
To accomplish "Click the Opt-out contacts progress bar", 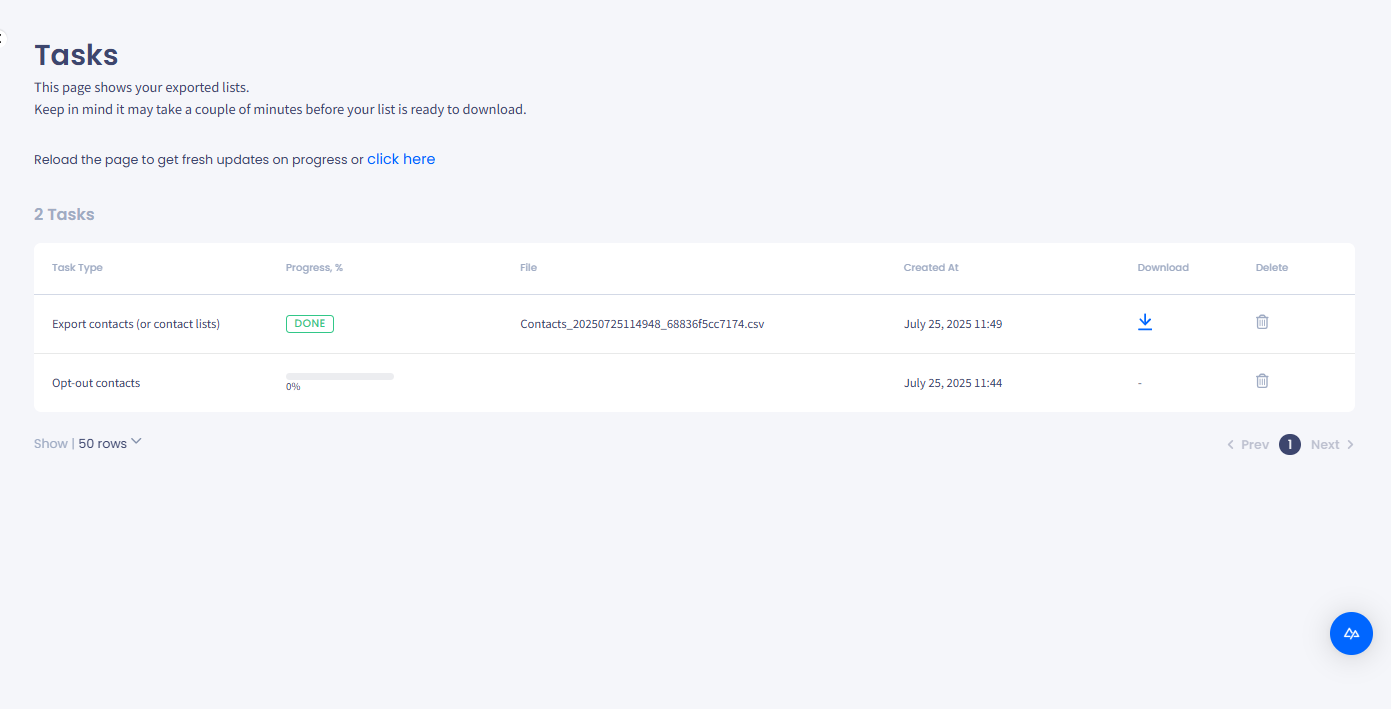I will coord(340,376).
